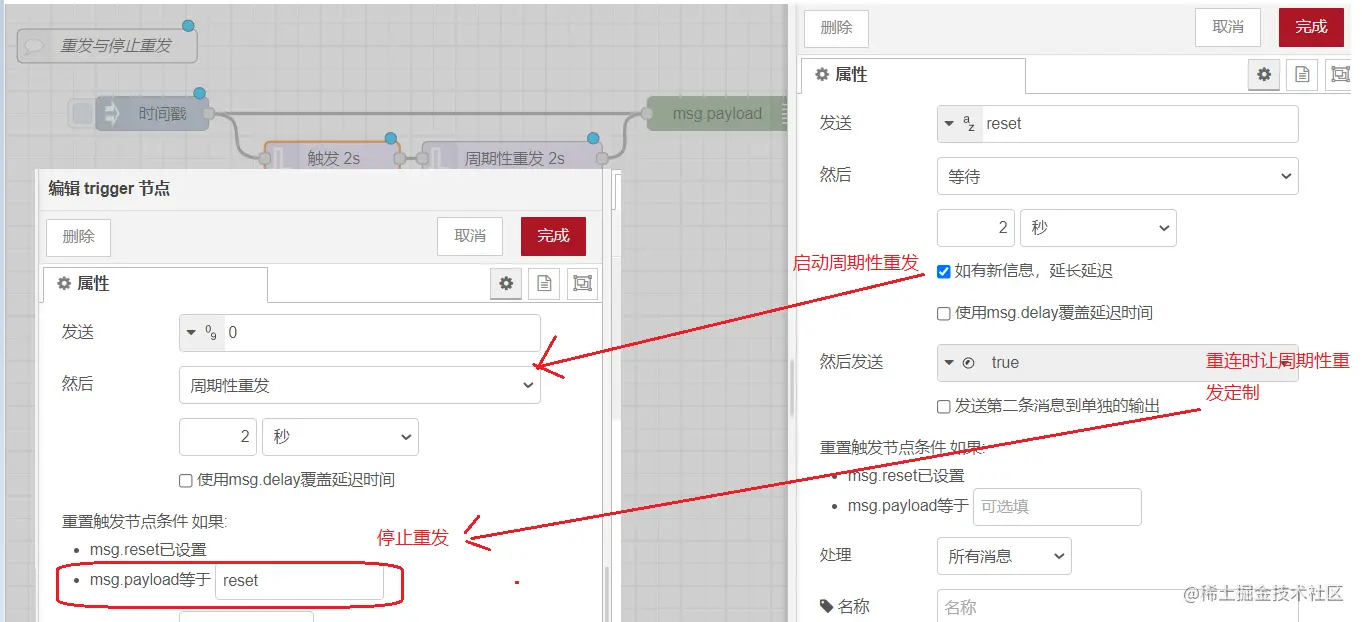
Task: Click 完成 button in right panel
Action: [1311, 28]
